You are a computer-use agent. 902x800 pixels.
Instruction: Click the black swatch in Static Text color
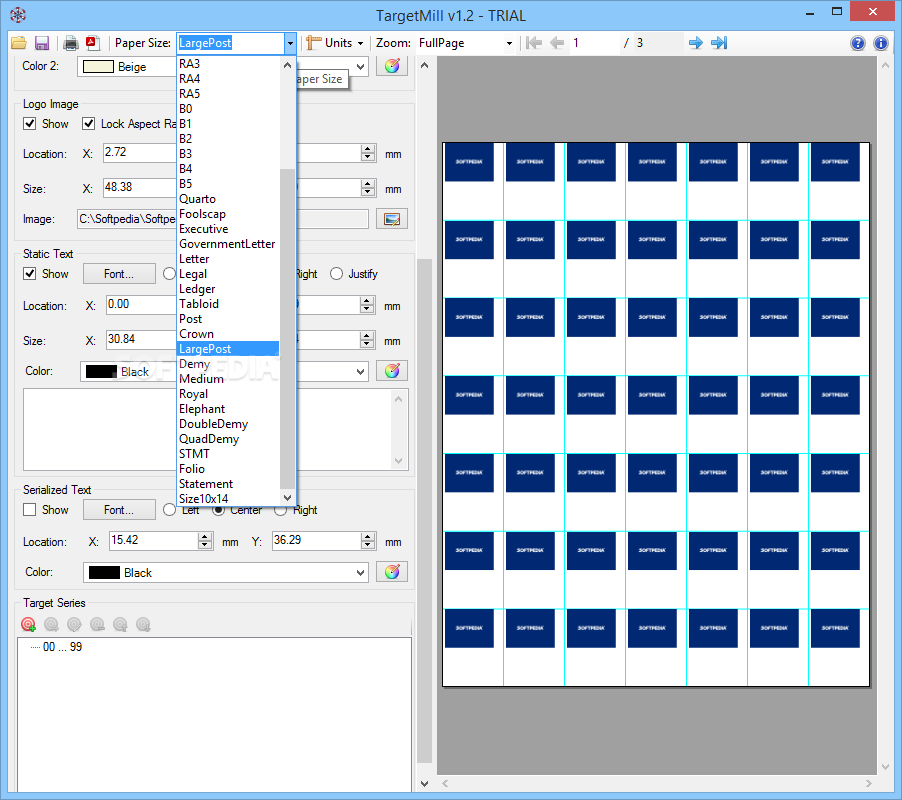point(101,372)
